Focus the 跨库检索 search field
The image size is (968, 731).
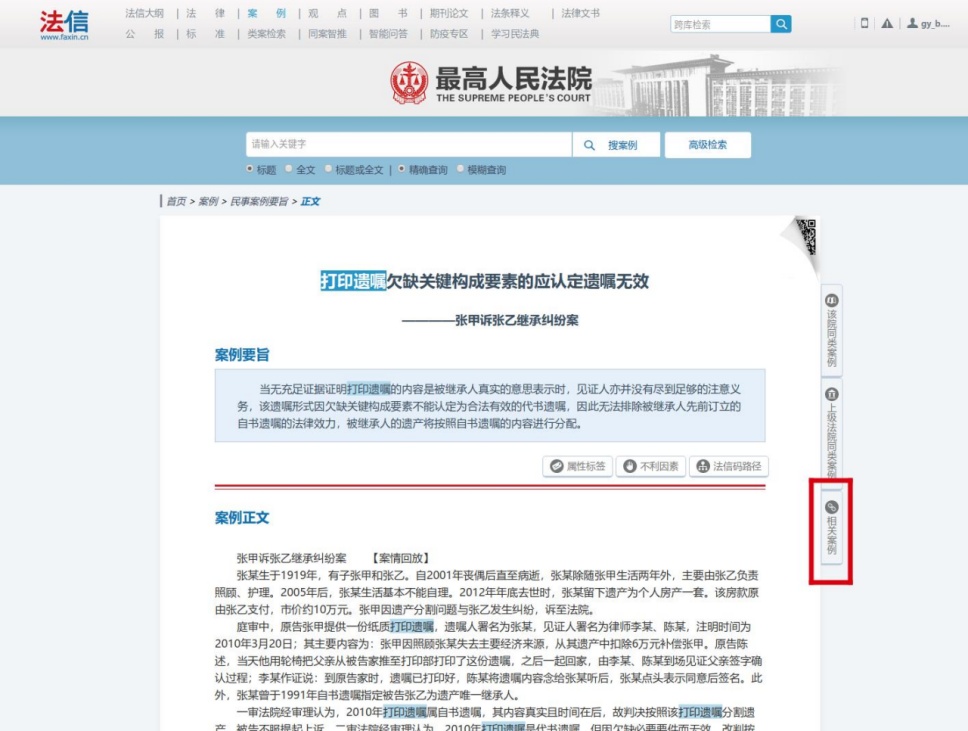(720, 24)
